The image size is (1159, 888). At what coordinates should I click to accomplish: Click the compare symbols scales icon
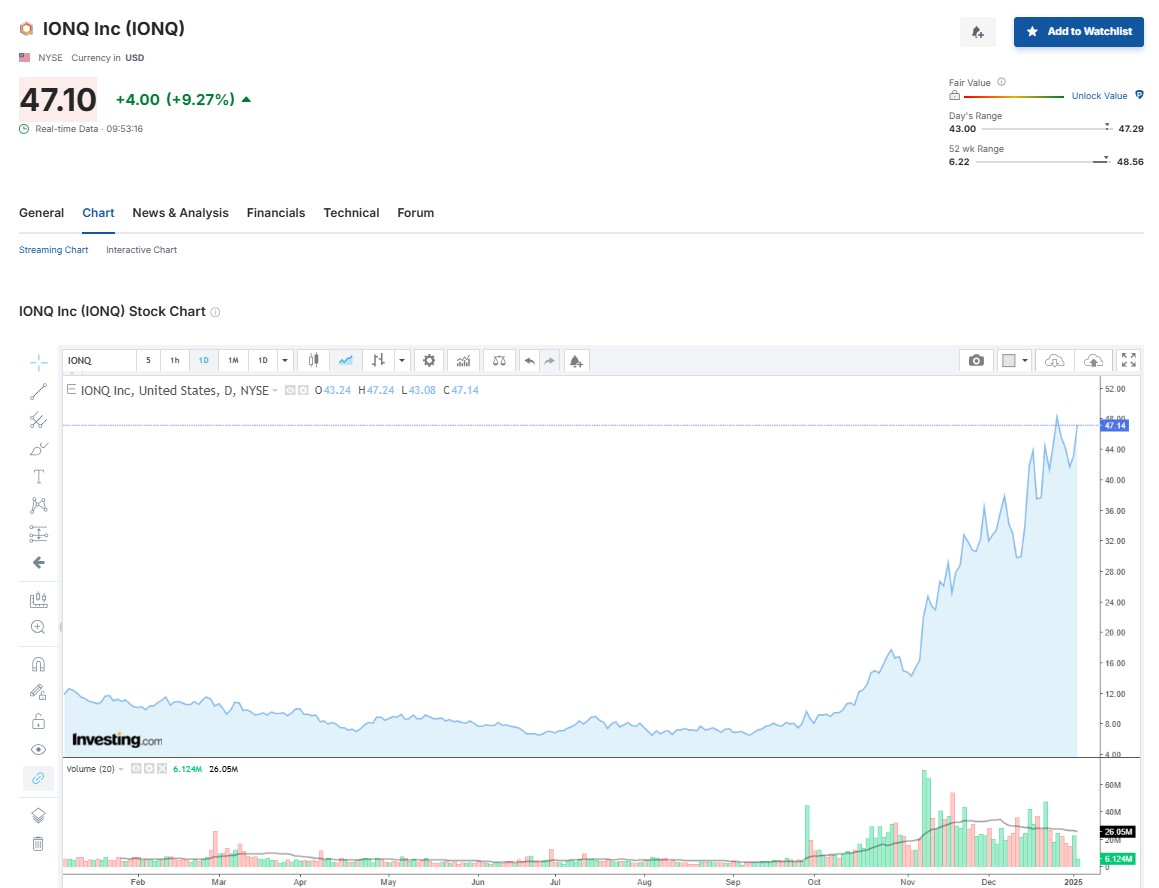point(500,361)
